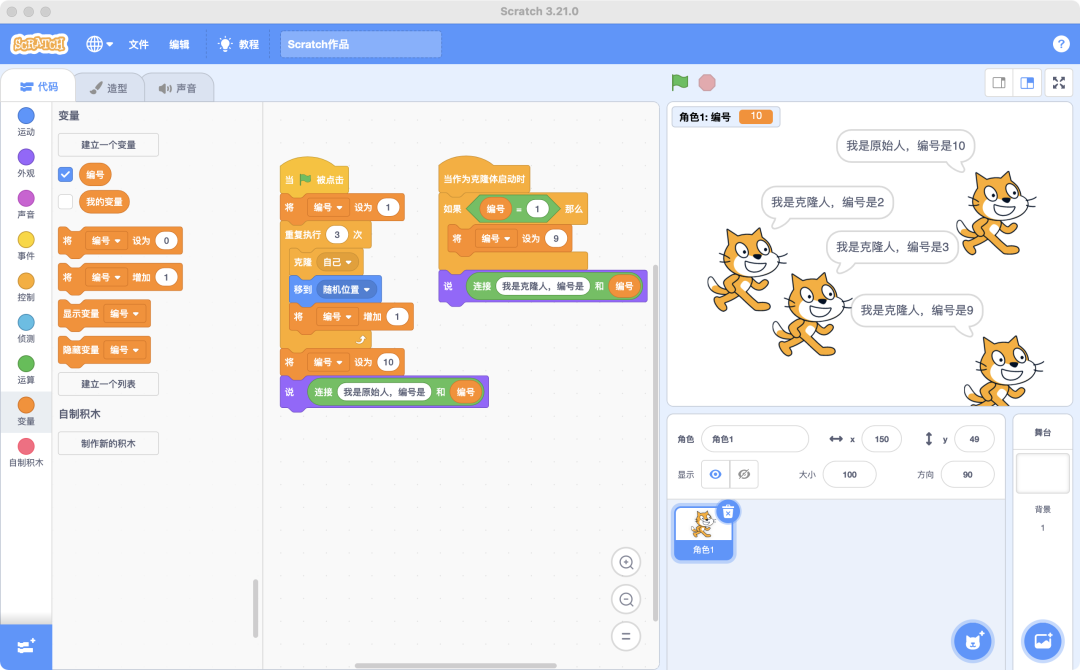Open the add extension button
This screenshot has height=670, width=1080.
pyautogui.click(x=26, y=647)
